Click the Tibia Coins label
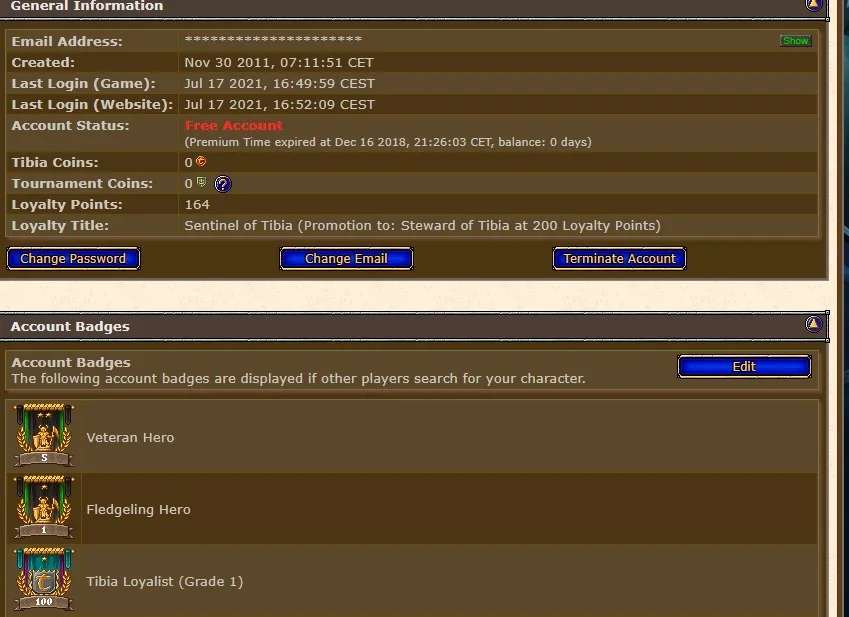849x617 pixels. point(55,162)
